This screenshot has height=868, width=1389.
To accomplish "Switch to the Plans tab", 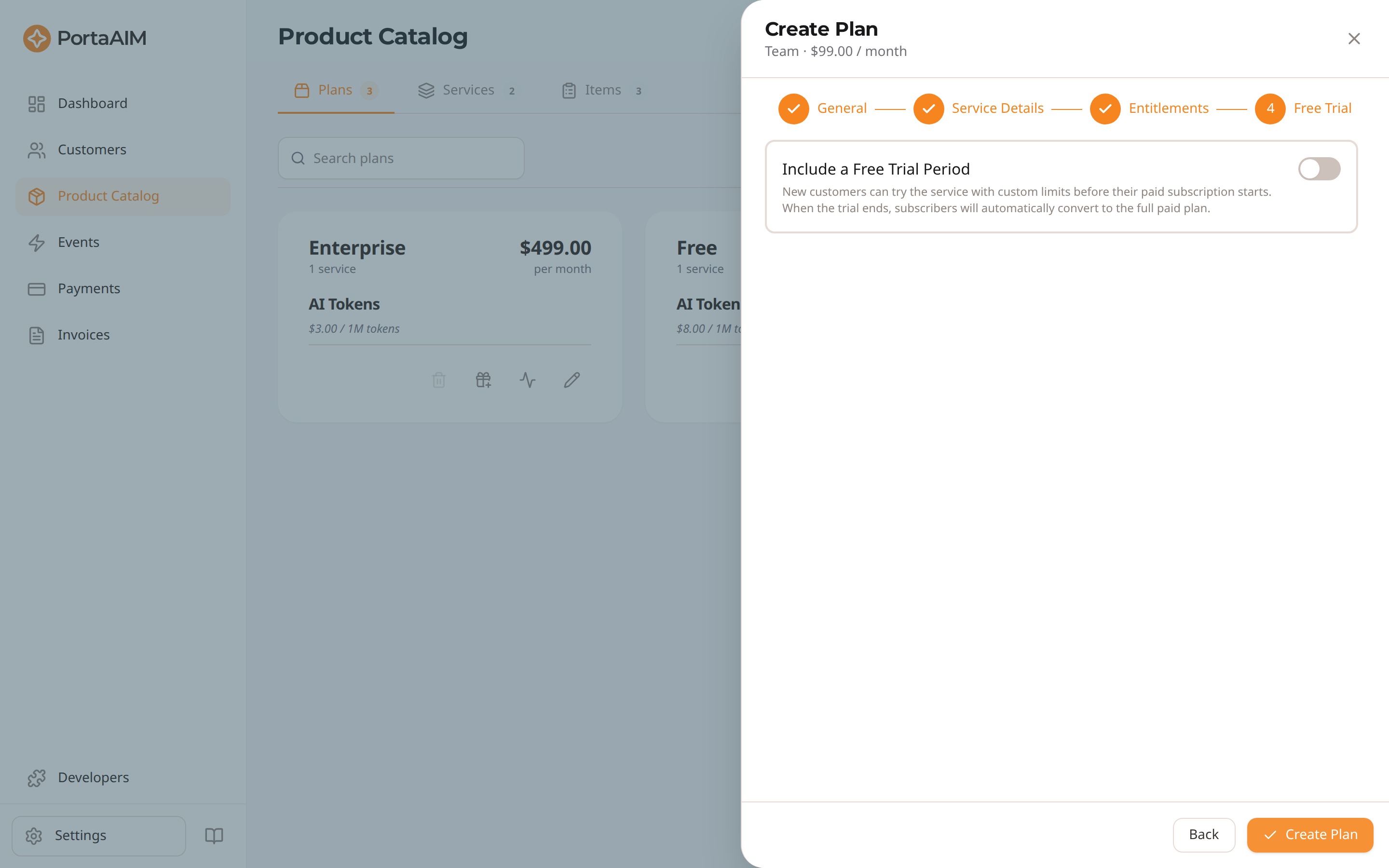I will (336, 90).
